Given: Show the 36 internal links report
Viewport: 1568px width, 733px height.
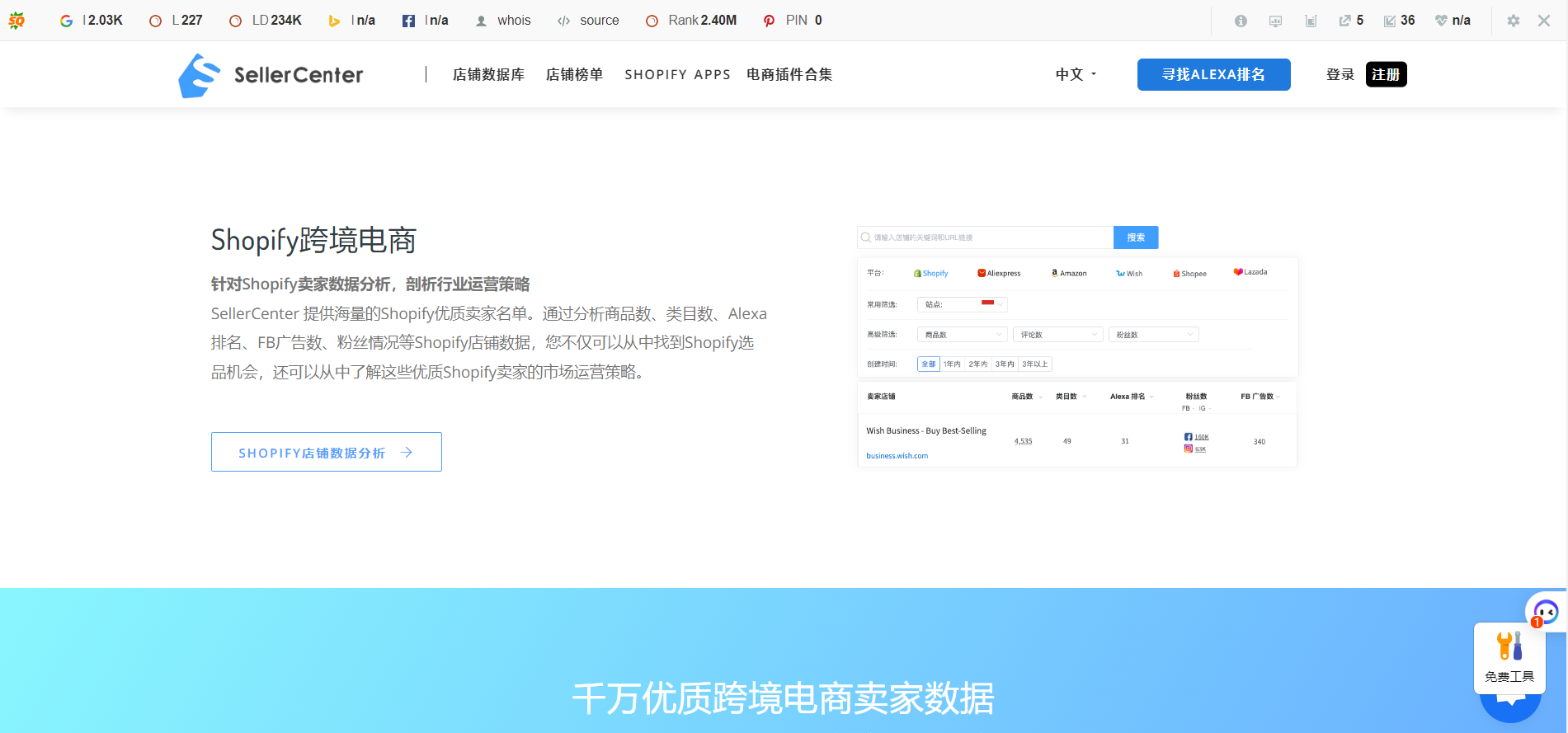Looking at the screenshot, I should pos(1399,21).
